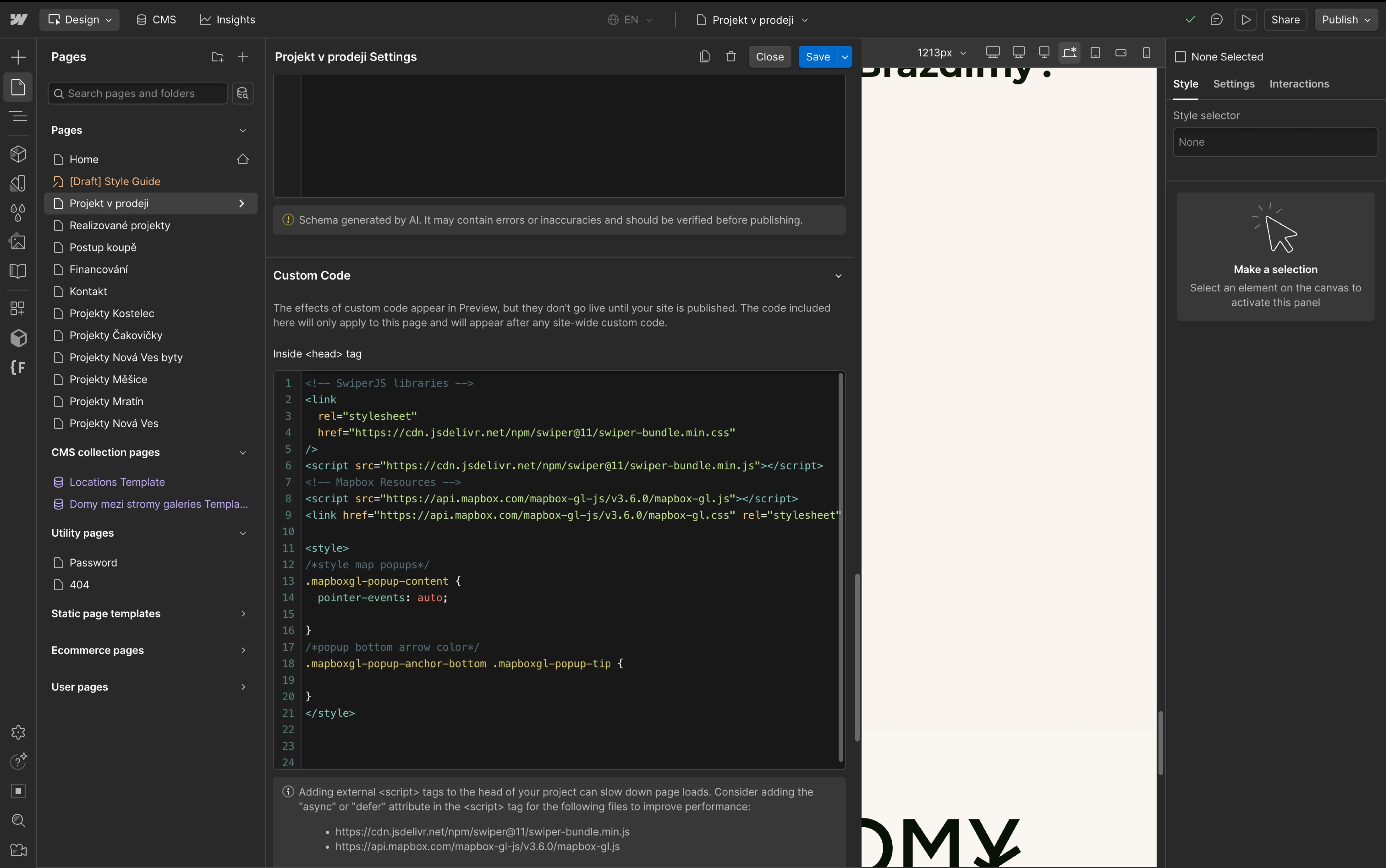The height and width of the screenshot is (868, 1386).
Task: Open the EN locale dropdown
Action: coord(630,20)
